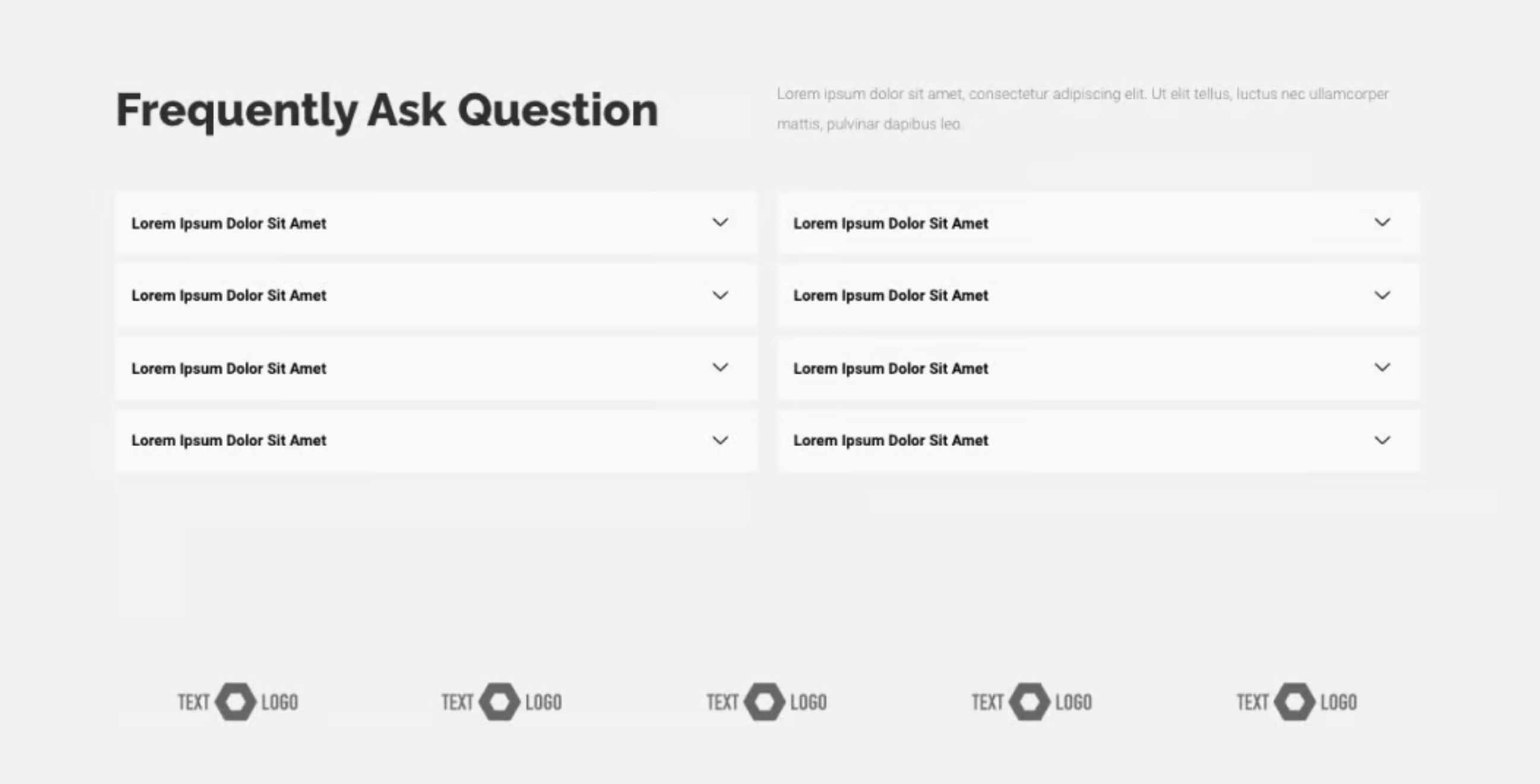Expand the second left-column FAQ chevron
Viewport: 1540px width, 784px height.
coord(720,295)
